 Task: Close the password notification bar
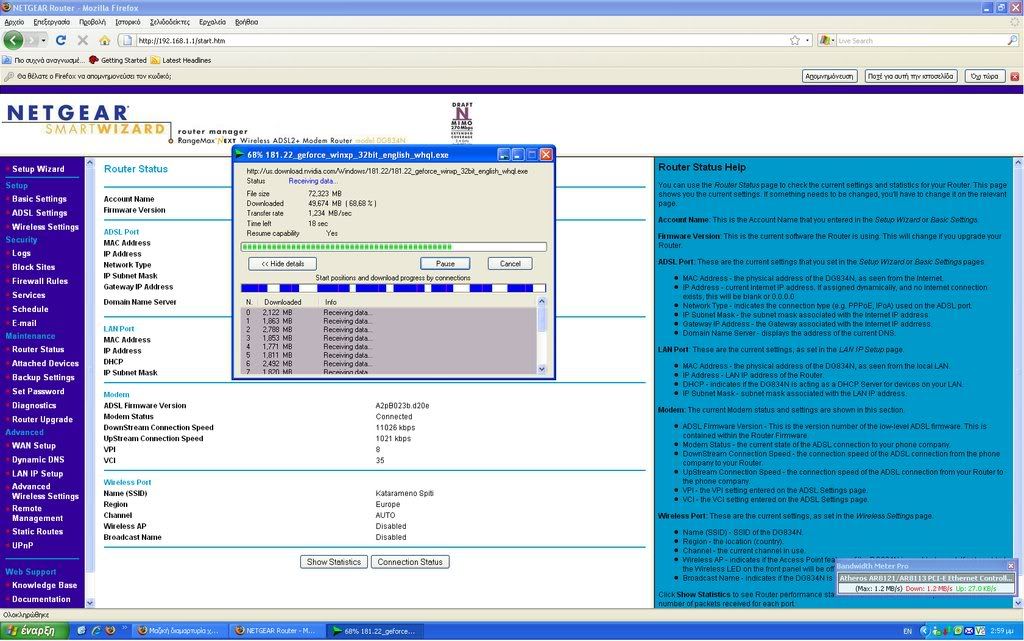(x=1015, y=76)
